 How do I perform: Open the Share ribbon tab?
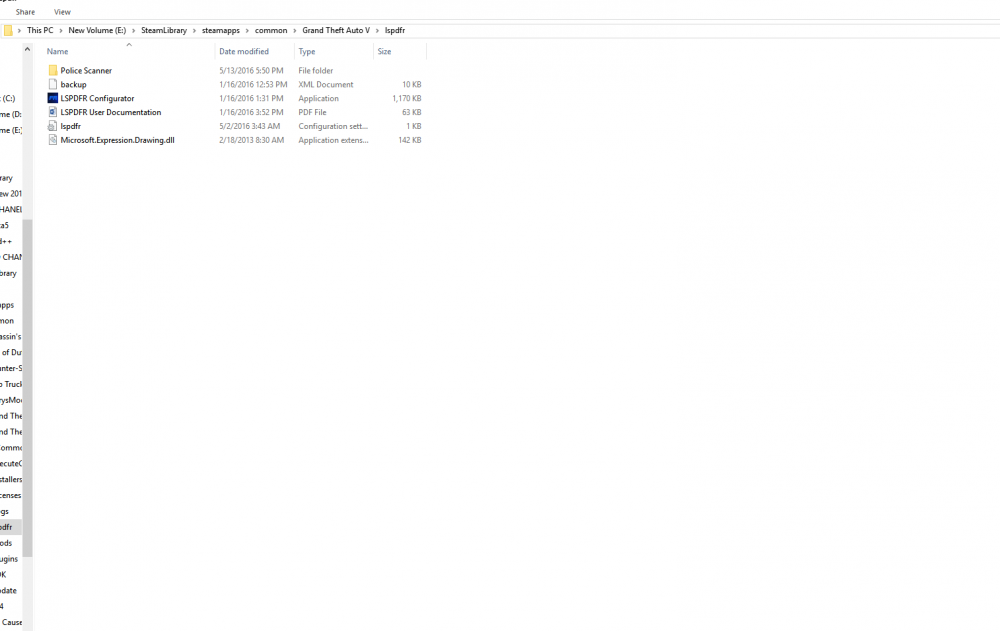26,12
